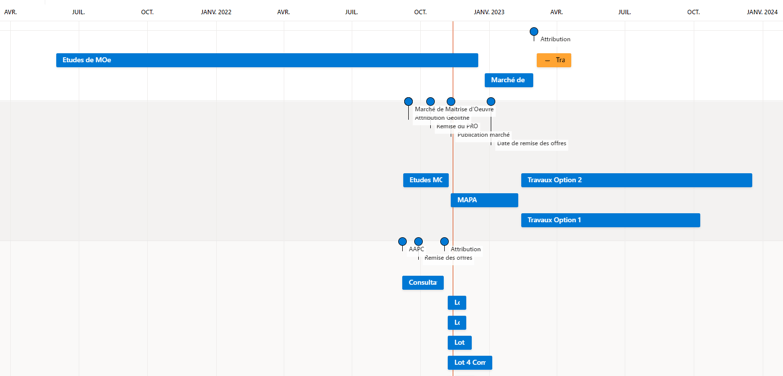Click the Remise des offres milestone pin
Viewport: 783px width, 376px height.
tap(418, 242)
